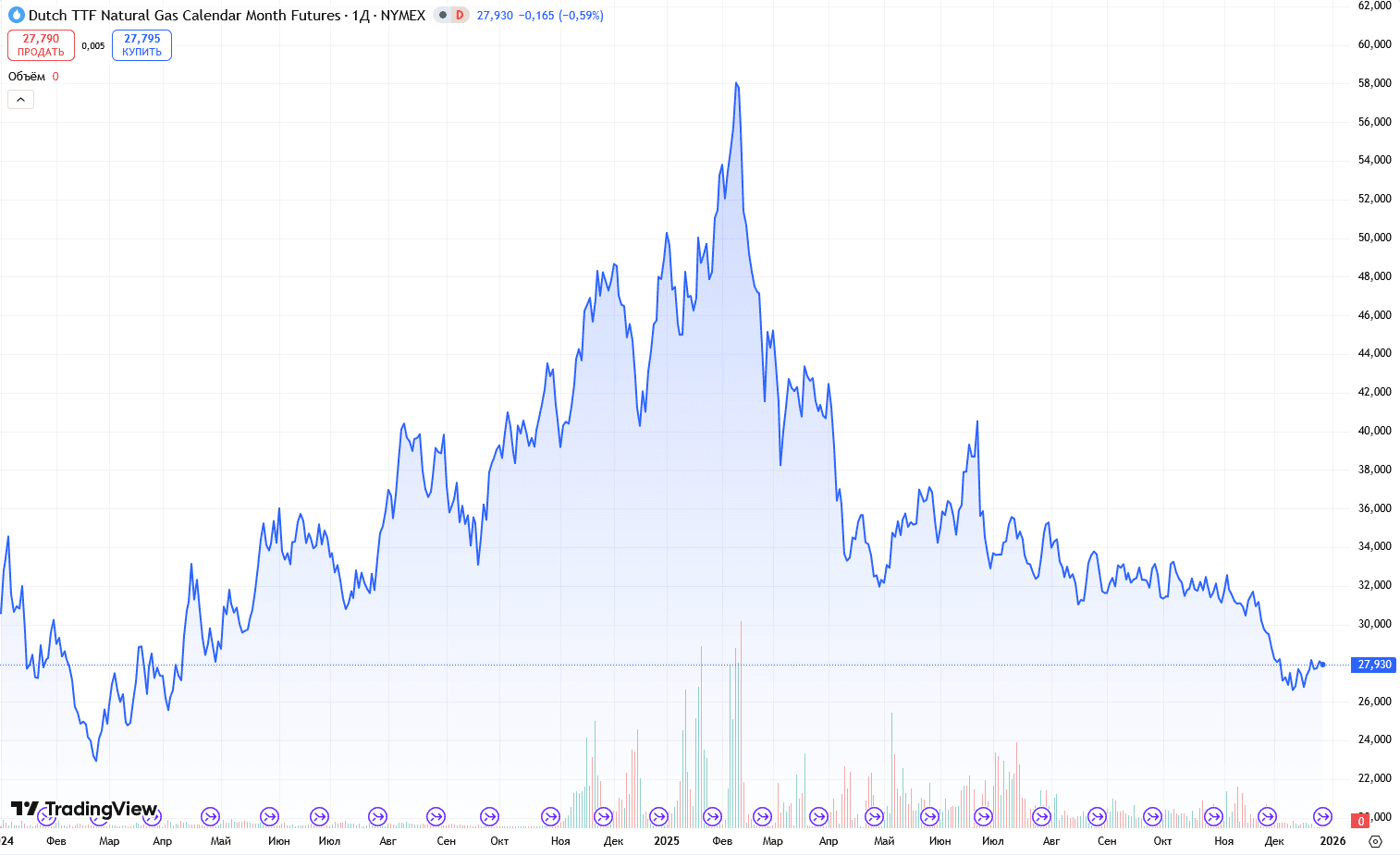Image resolution: width=1400 pixels, height=855 pixels.
Task: Click rollover marker above Окт 2024
Action: (x=490, y=816)
